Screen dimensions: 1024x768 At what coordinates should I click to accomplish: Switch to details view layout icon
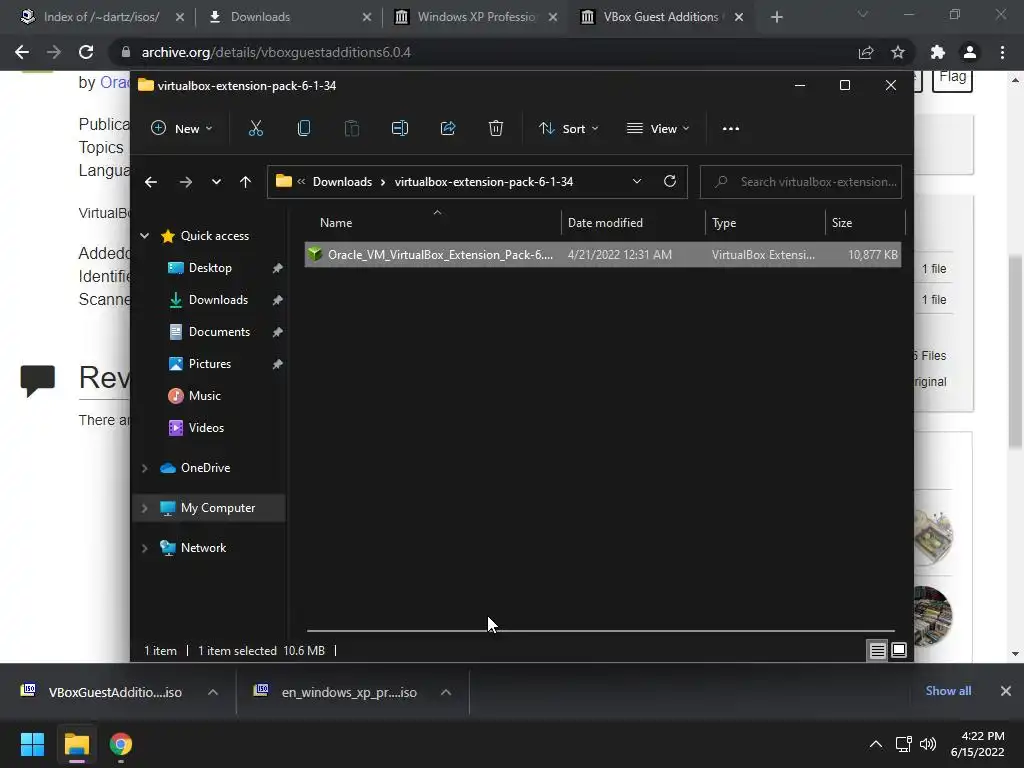[x=877, y=650]
